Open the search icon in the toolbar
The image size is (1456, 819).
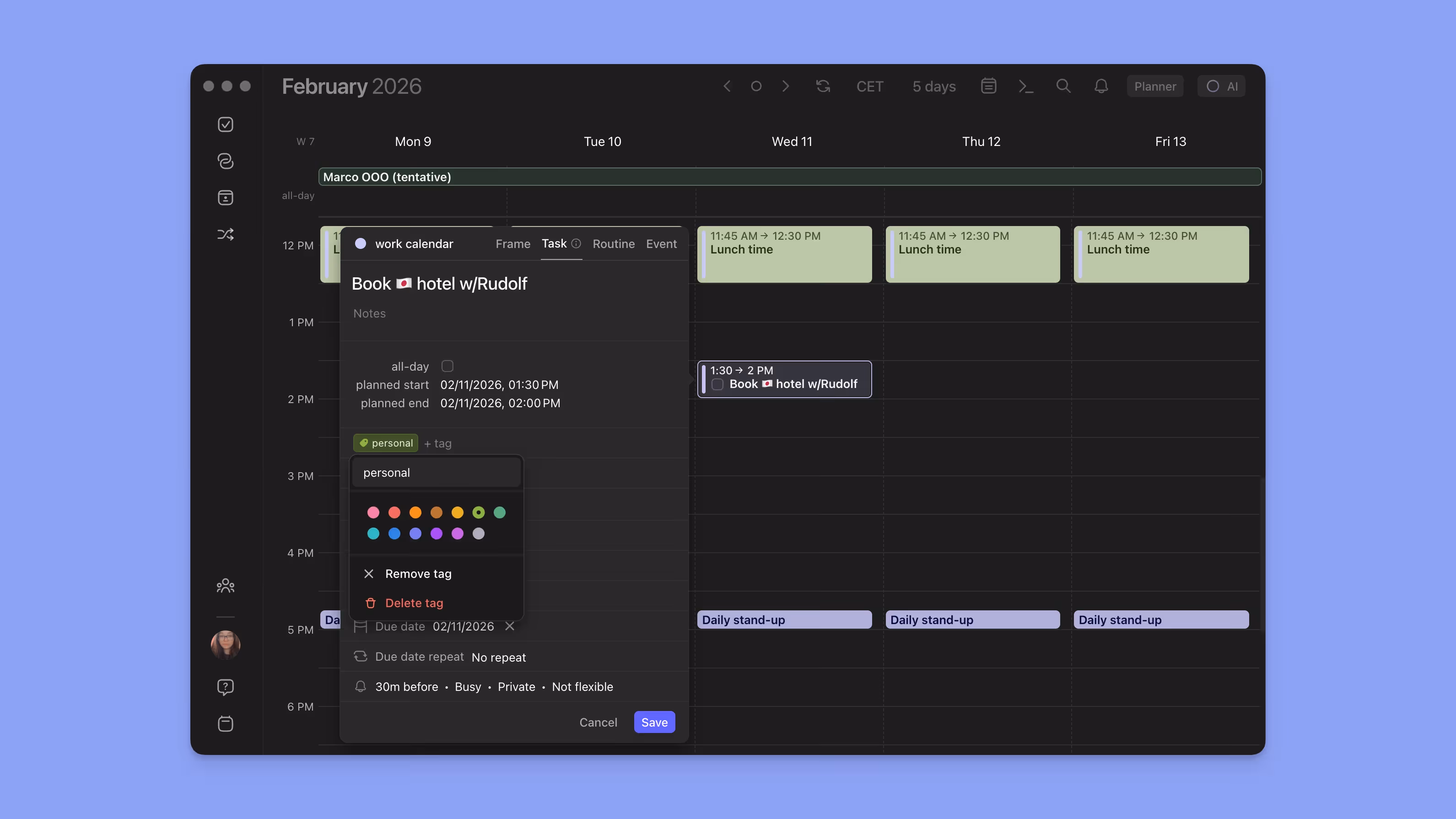[1064, 86]
